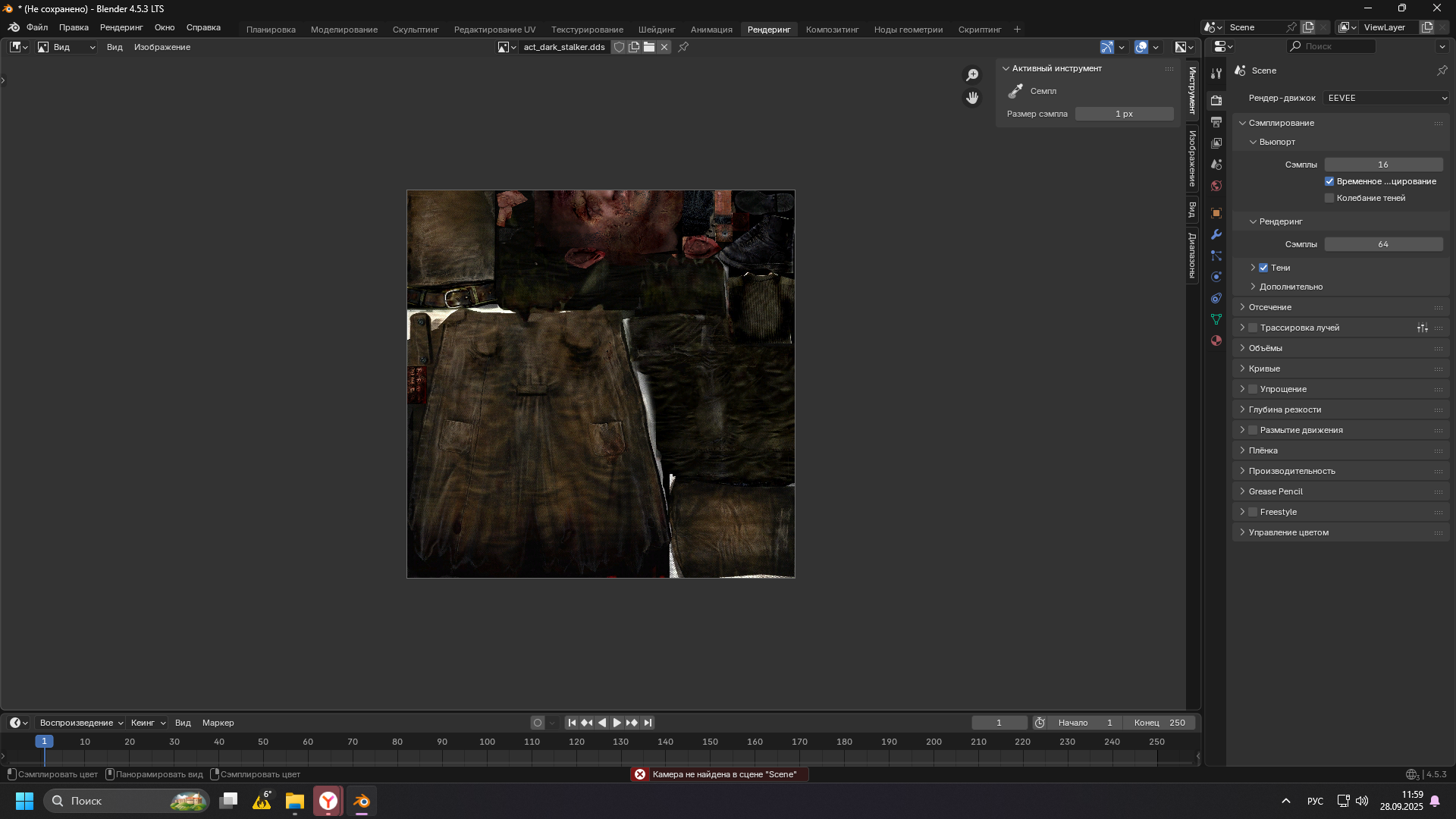Open the Material properties tab icon

tap(1216, 340)
